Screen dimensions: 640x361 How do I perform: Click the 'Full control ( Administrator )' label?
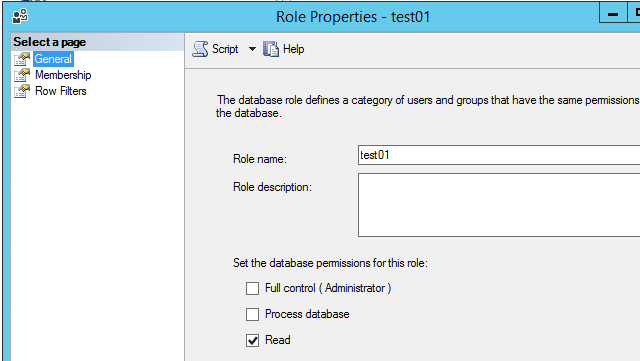point(328,288)
